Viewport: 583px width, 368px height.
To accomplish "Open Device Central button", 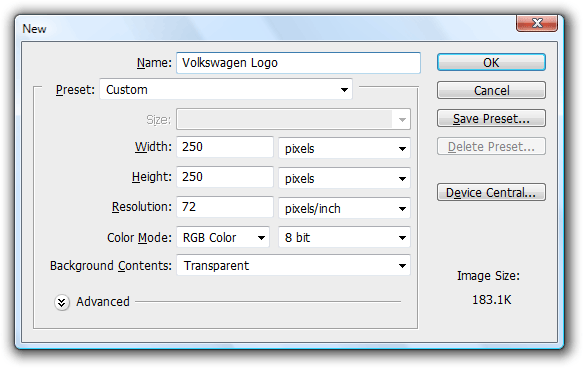I will 491,192.
